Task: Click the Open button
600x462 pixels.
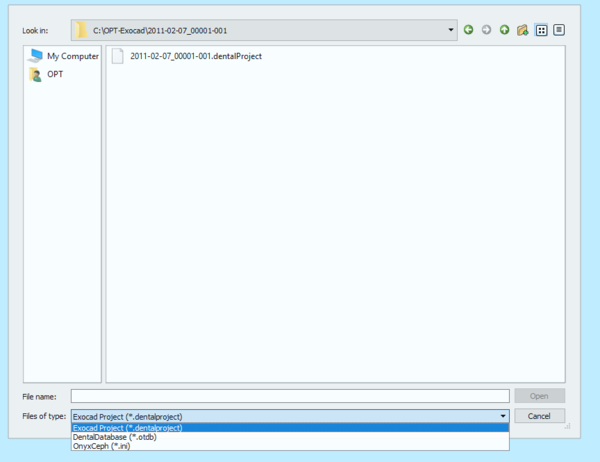Action: pyautogui.click(x=540, y=396)
